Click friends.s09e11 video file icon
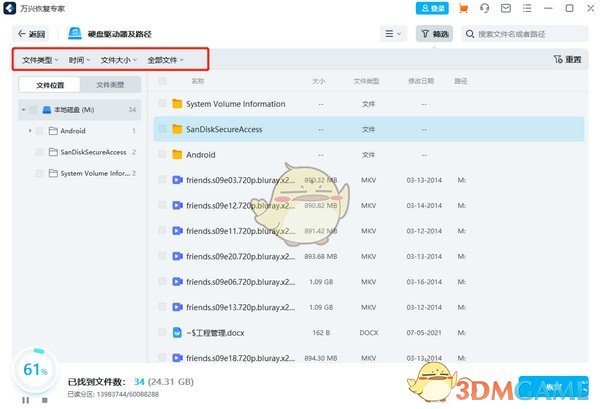The height and width of the screenshot is (409, 600). (177, 231)
